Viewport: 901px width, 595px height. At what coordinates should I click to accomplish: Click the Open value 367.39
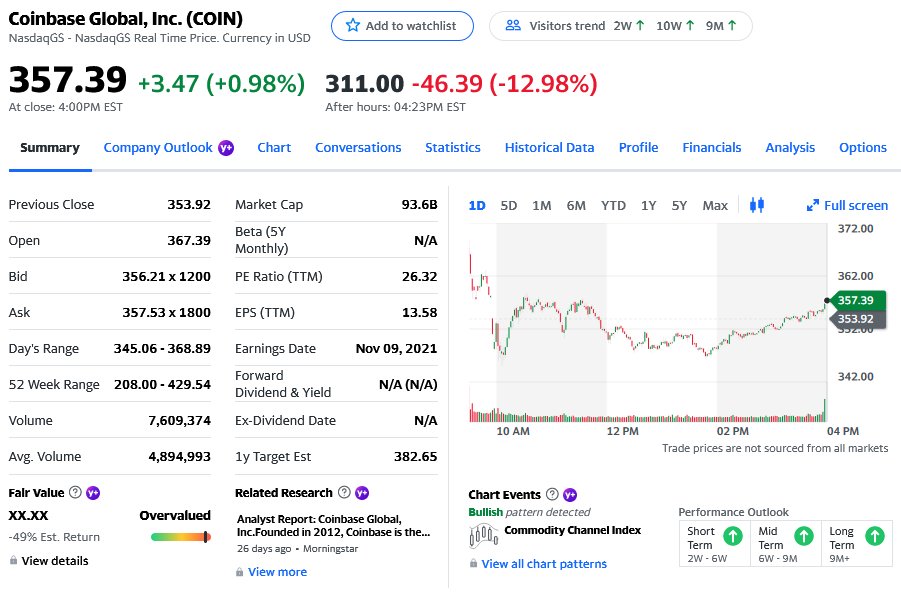pyautogui.click(x=189, y=240)
